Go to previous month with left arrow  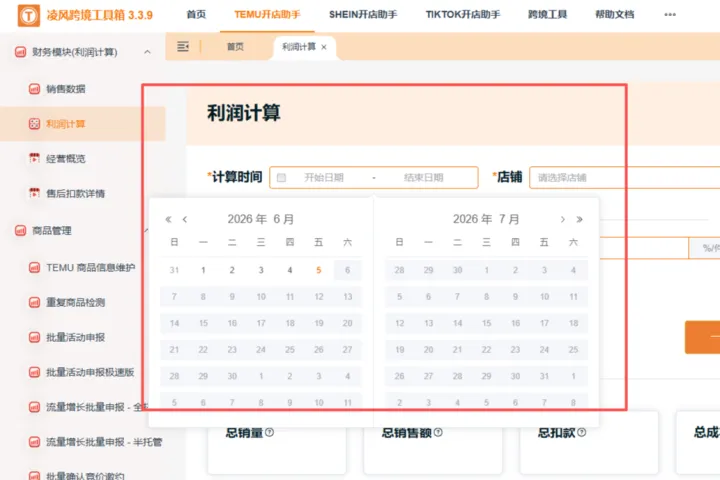[185, 219]
